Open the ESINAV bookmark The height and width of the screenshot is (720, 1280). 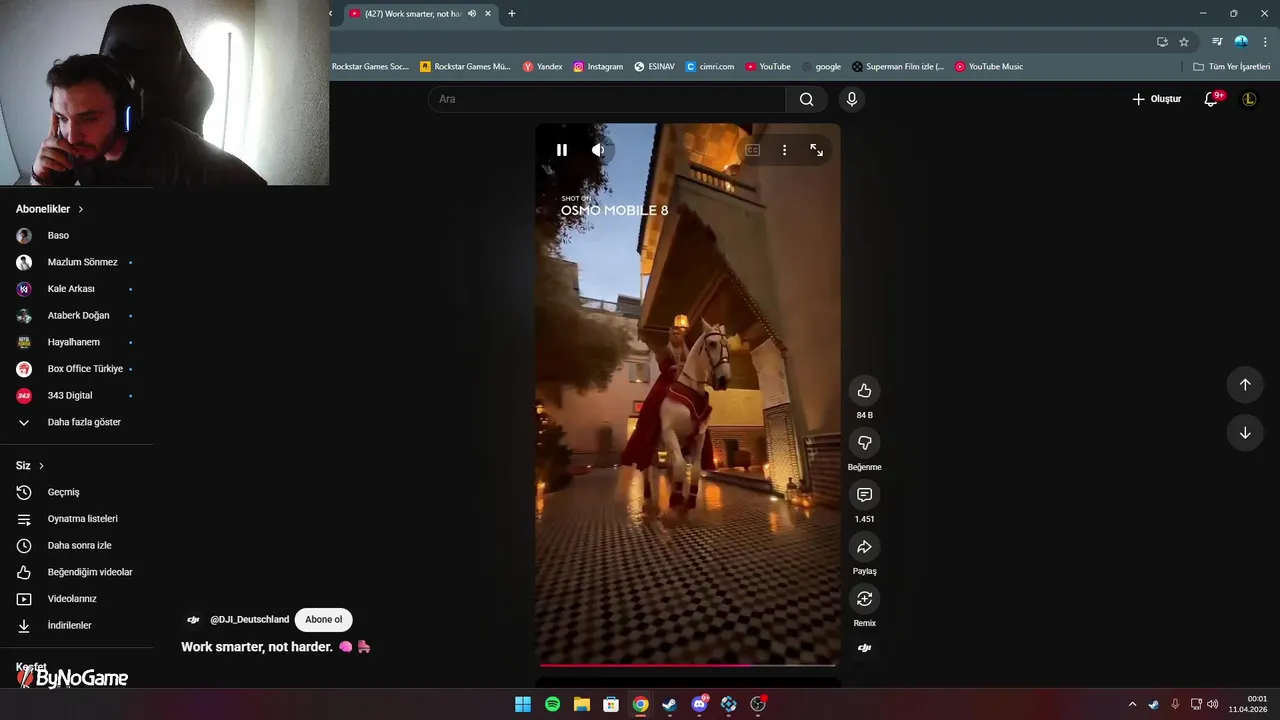[x=655, y=67]
